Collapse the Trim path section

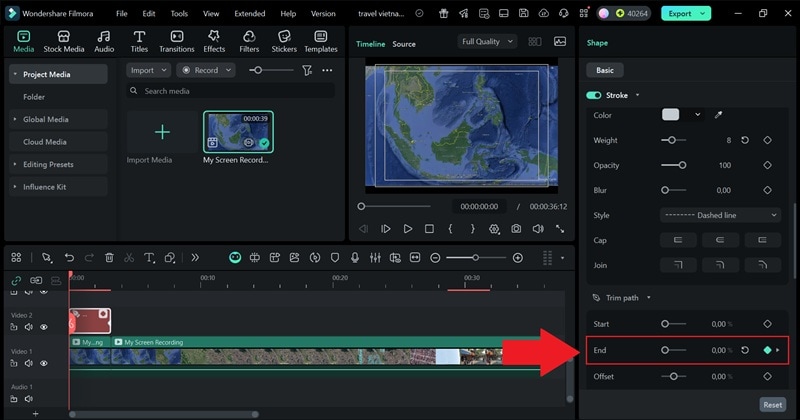coord(648,298)
